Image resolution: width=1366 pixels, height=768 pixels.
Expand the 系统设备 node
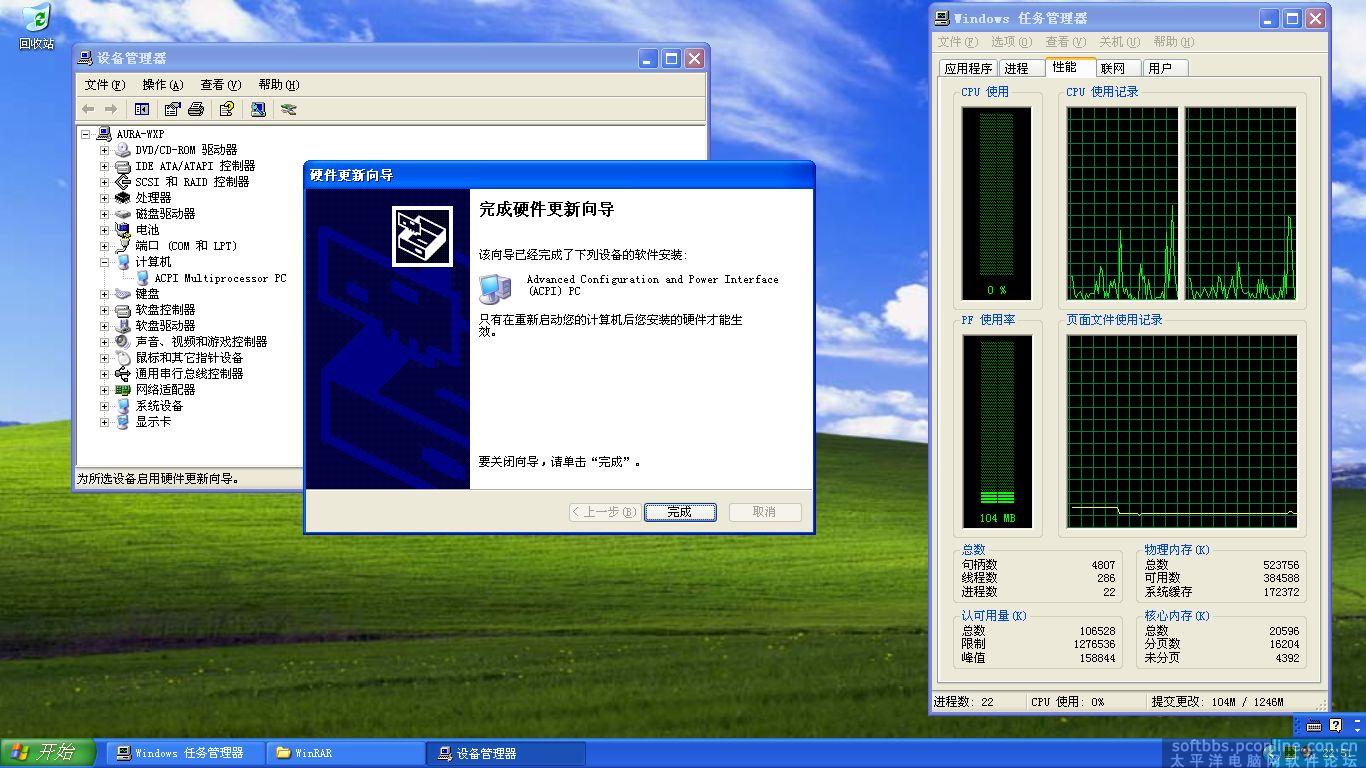pyautogui.click(x=104, y=406)
